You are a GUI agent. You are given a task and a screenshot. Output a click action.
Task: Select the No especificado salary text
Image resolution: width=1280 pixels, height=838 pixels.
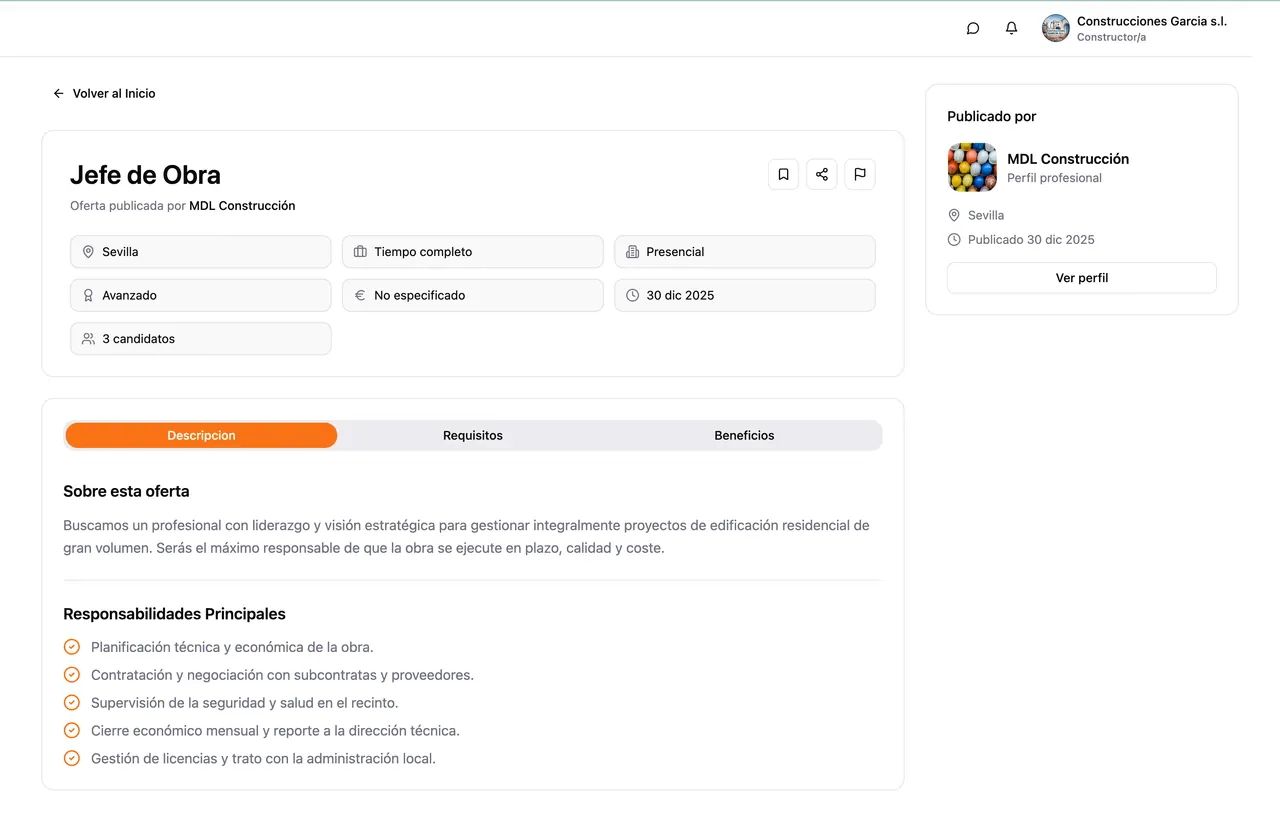click(420, 295)
